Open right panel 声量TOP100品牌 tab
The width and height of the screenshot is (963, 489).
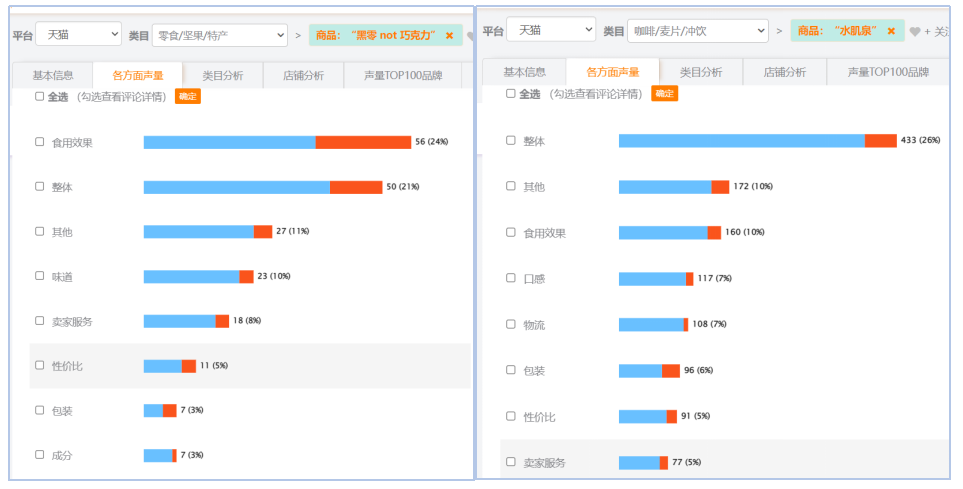pos(888,72)
